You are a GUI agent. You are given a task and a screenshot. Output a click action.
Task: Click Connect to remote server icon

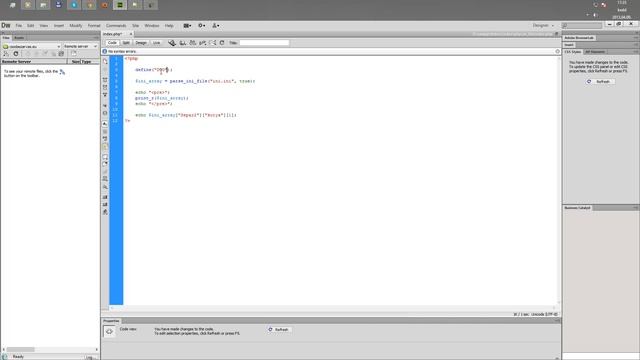pos(6,54)
